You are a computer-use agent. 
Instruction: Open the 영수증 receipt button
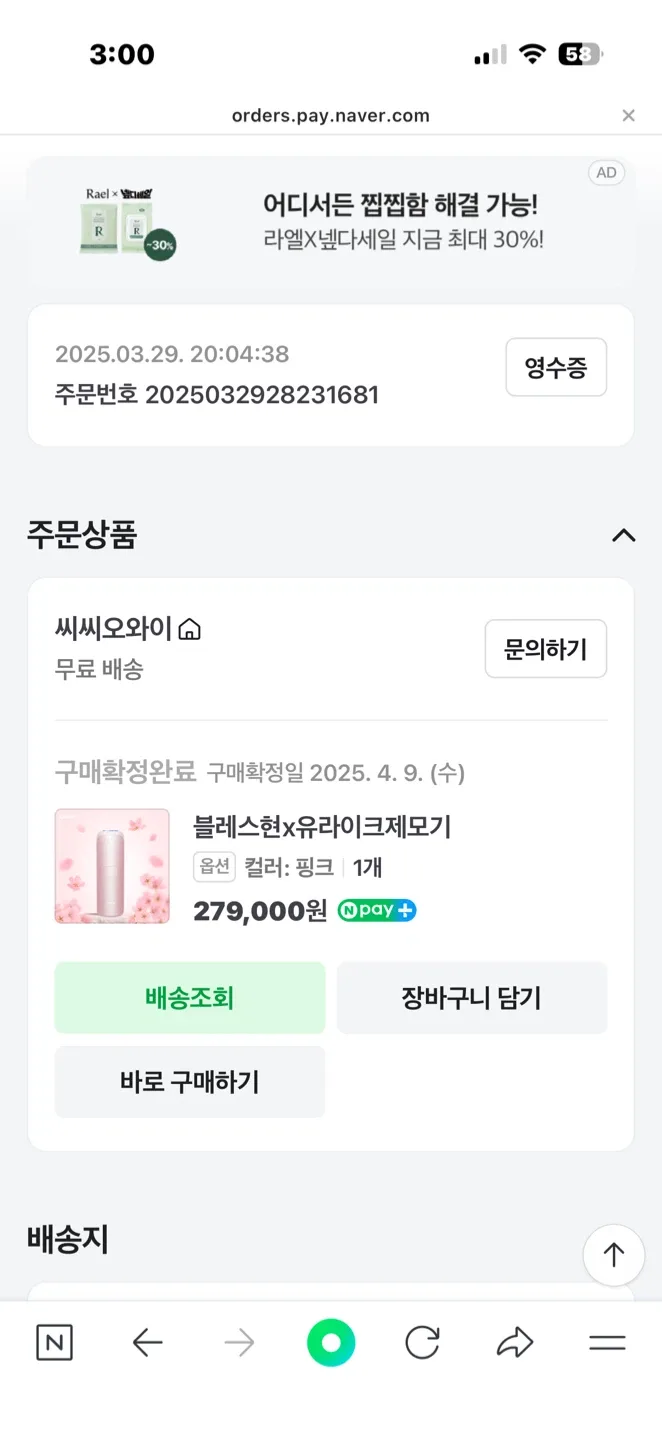(555, 368)
